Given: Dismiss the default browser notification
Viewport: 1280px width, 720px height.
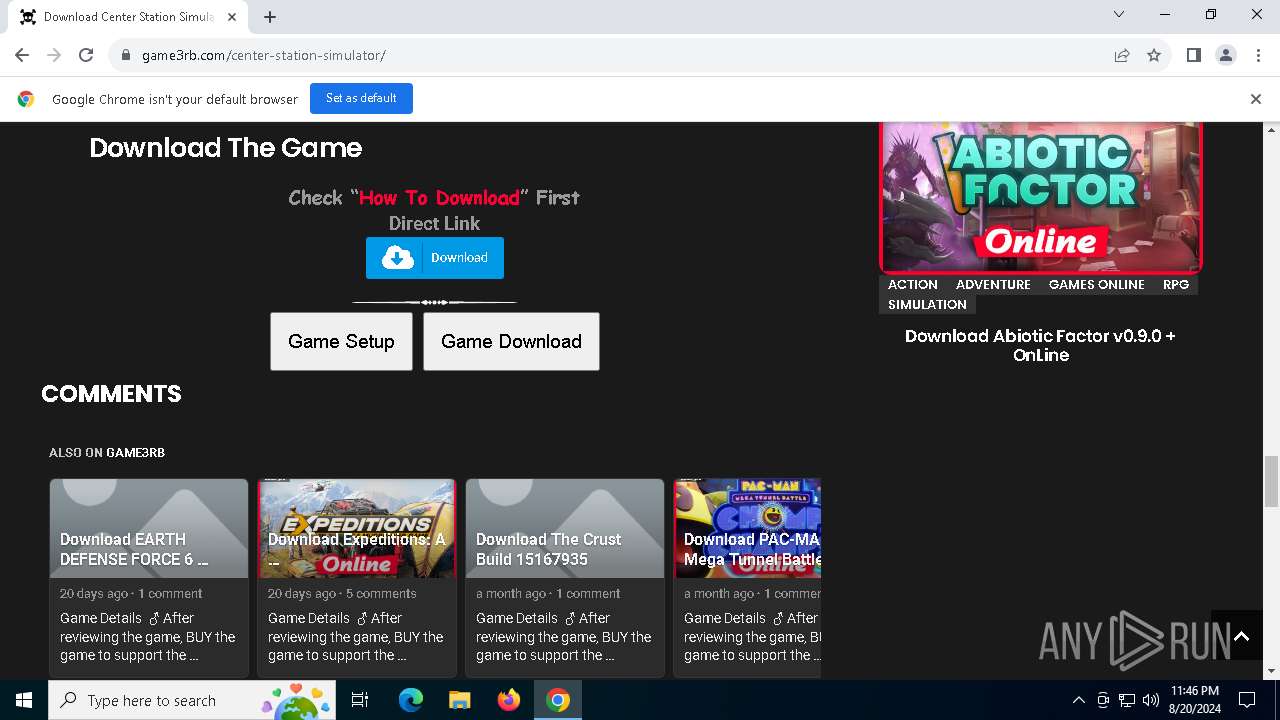Looking at the screenshot, I should tap(1255, 98).
